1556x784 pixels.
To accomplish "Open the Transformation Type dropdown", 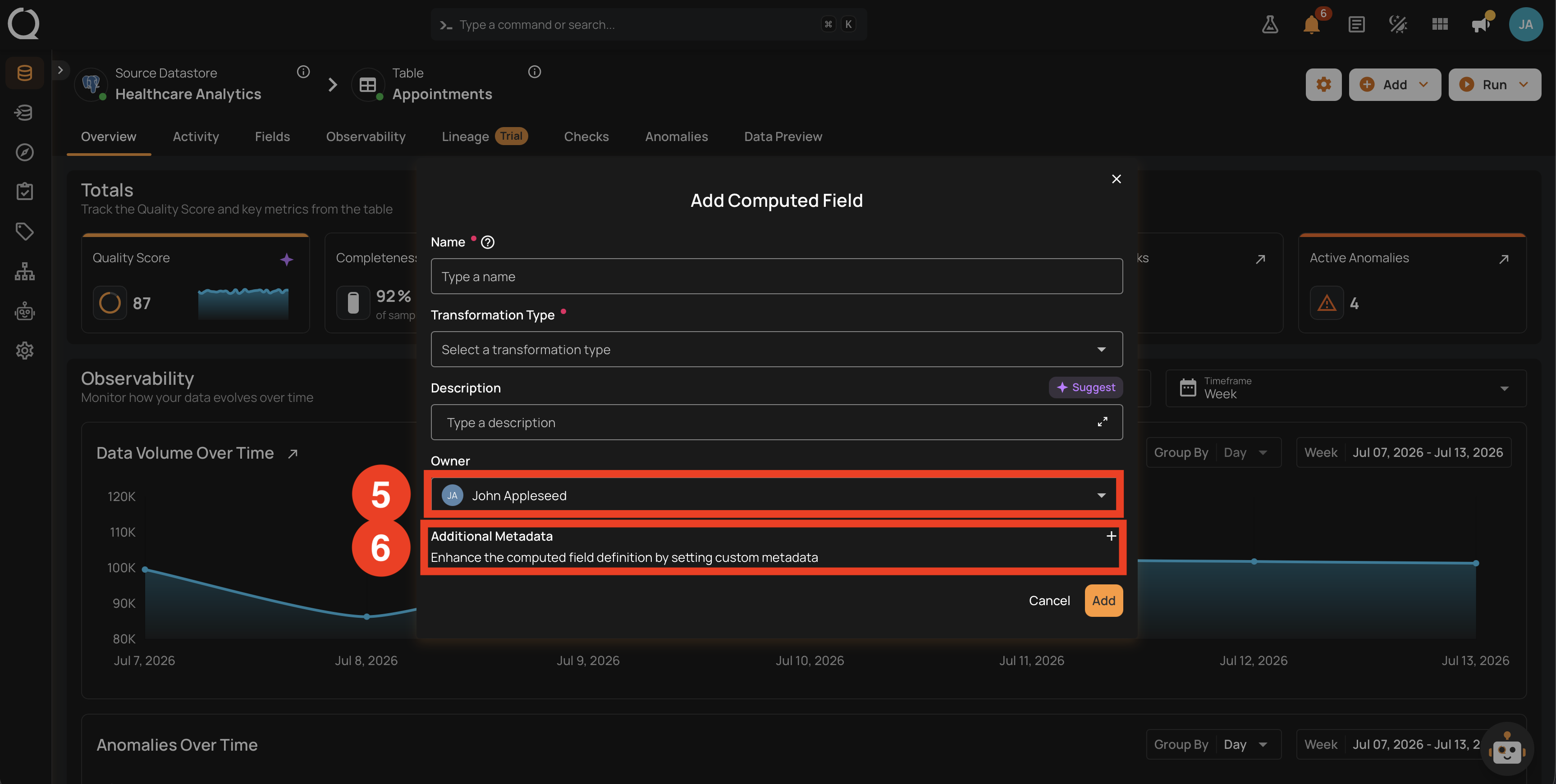I will 776,349.
